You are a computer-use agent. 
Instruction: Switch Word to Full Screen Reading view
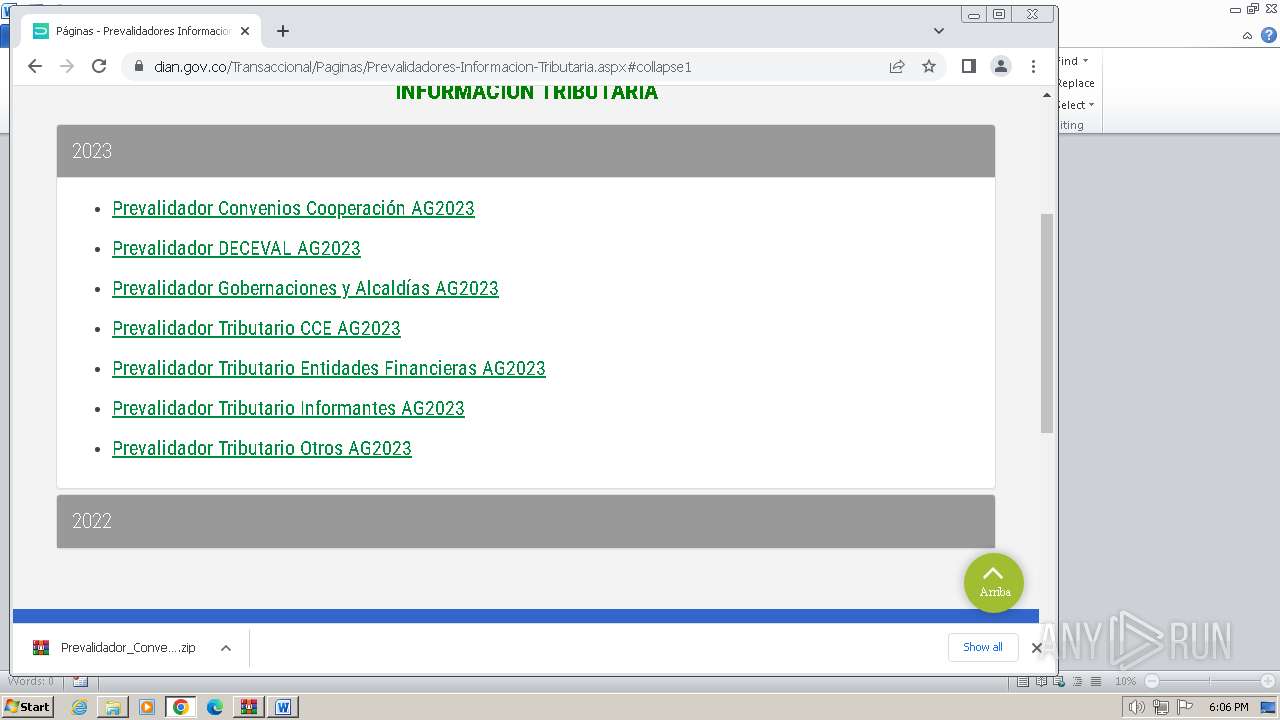(1042, 681)
